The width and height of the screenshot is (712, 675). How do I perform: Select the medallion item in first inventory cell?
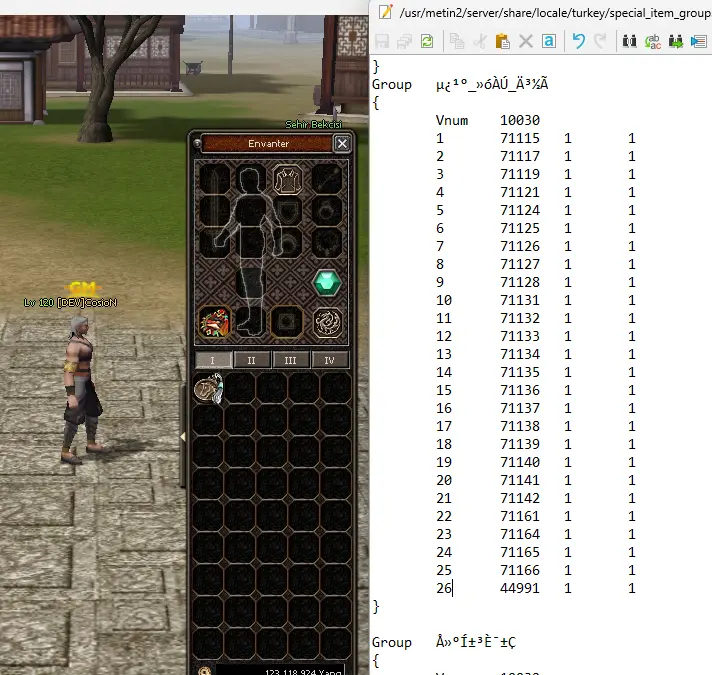click(208, 388)
